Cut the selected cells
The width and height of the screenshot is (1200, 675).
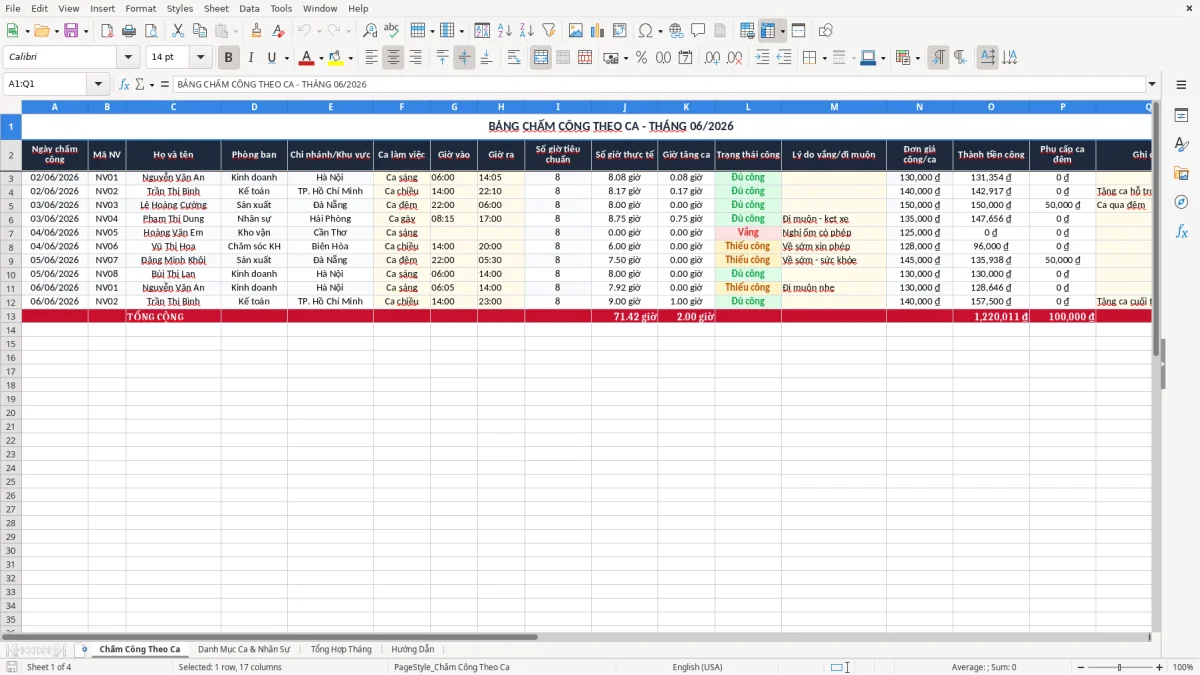(177, 31)
